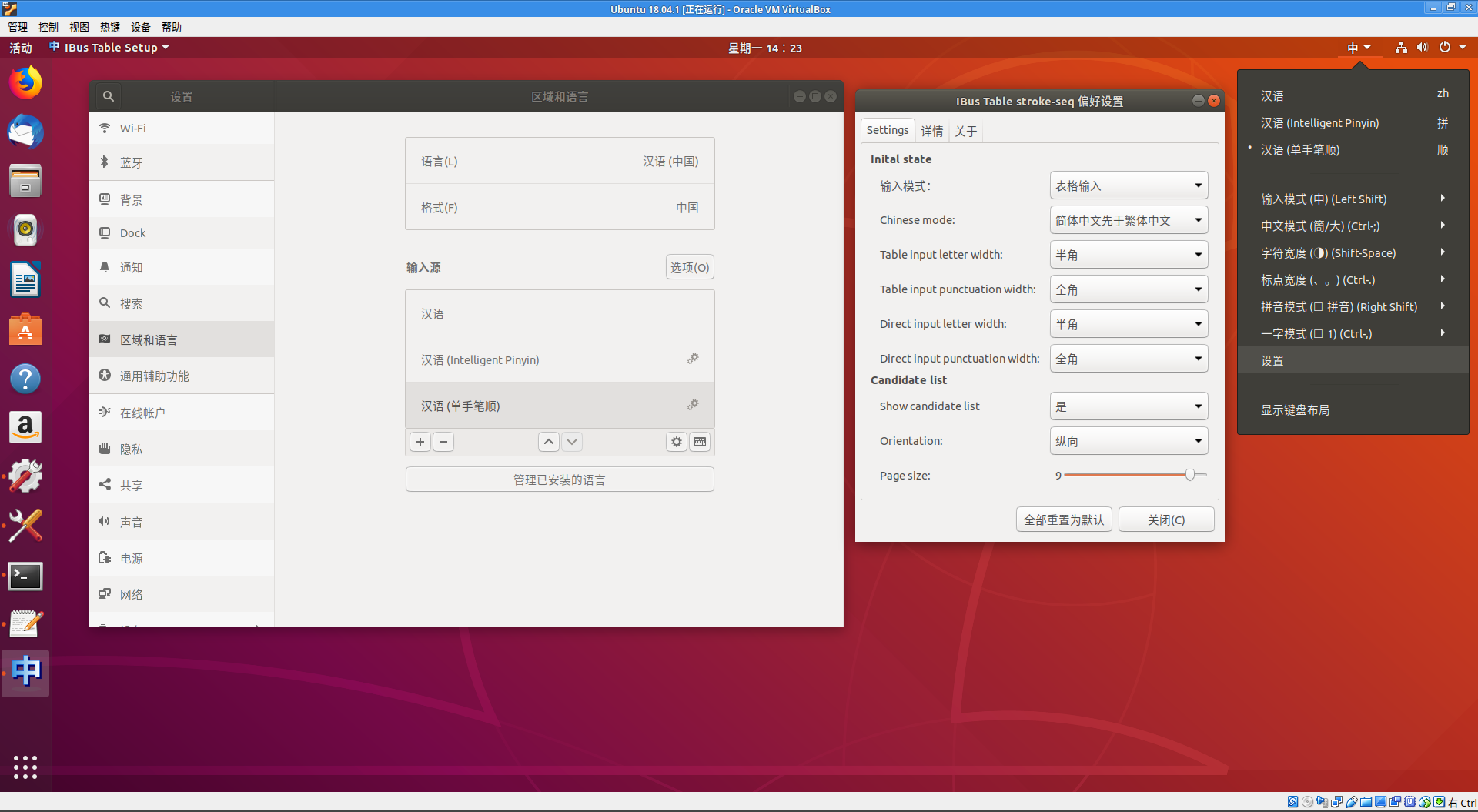Open Table input punctuation width dropdown
1478x812 pixels.
1129,289
